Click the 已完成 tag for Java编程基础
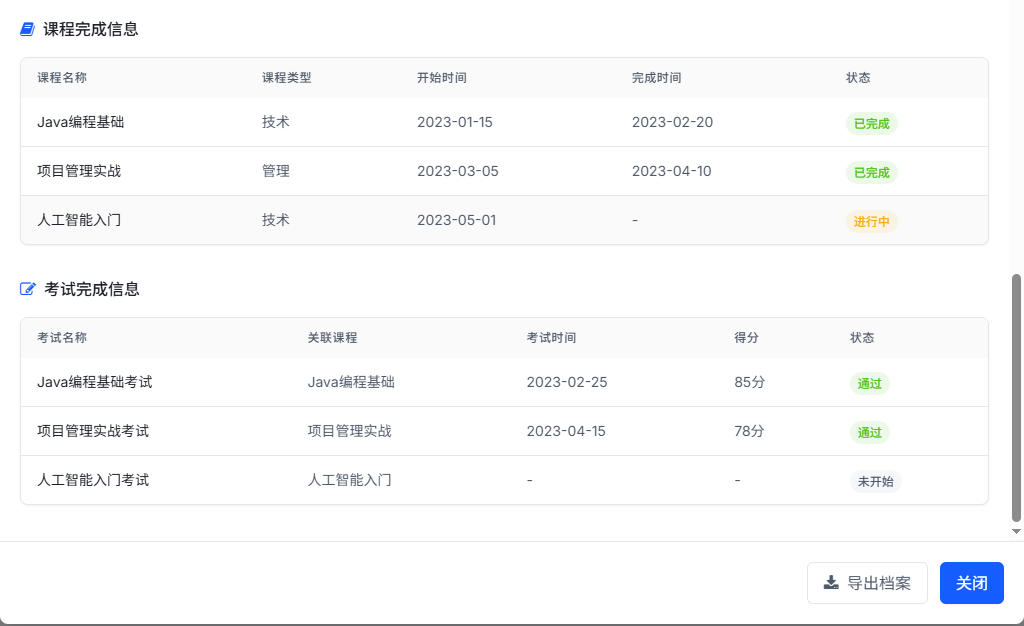Screen dimensions: 1024x626 [871, 123]
